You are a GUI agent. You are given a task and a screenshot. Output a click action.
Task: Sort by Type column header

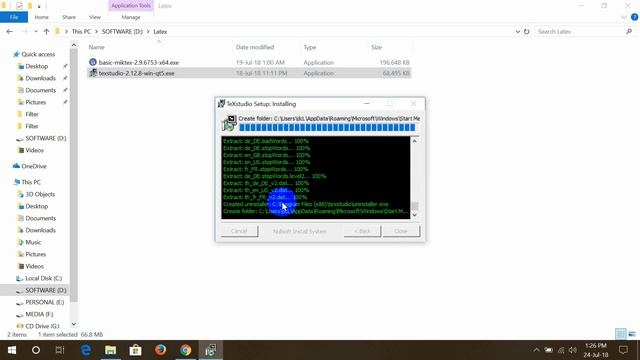click(x=309, y=47)
